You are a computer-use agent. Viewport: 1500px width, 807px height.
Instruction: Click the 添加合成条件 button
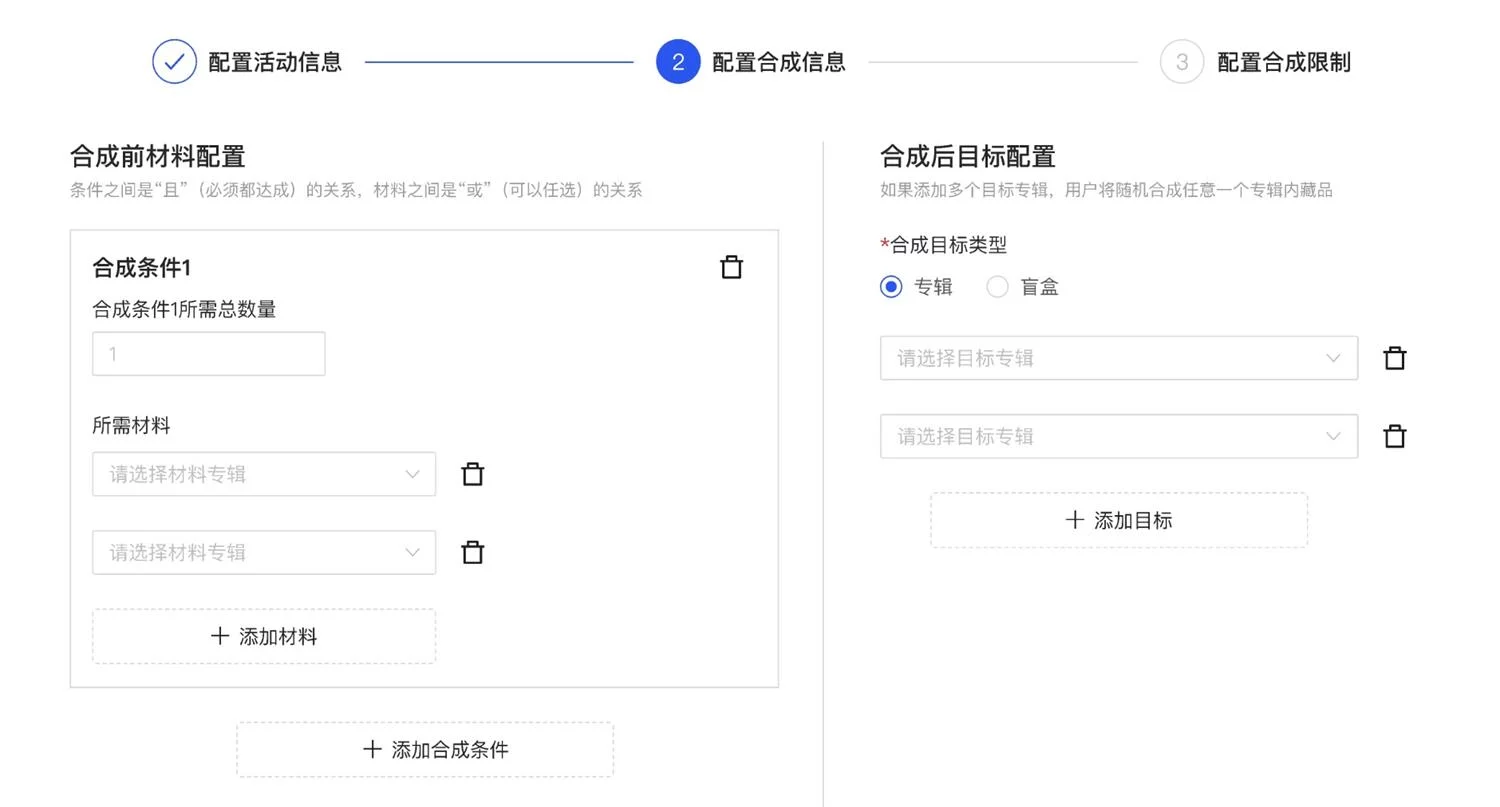(x=424, y=748)
